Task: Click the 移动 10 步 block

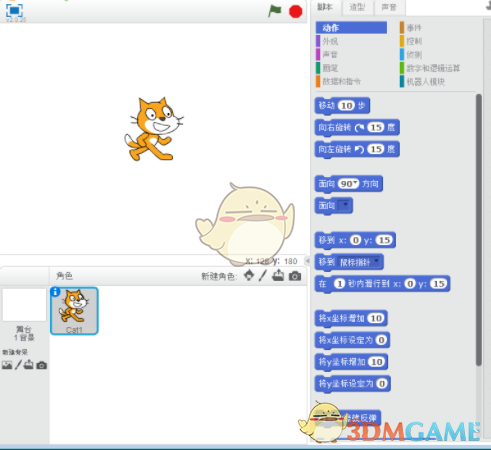Action: (x=342, y=106)
